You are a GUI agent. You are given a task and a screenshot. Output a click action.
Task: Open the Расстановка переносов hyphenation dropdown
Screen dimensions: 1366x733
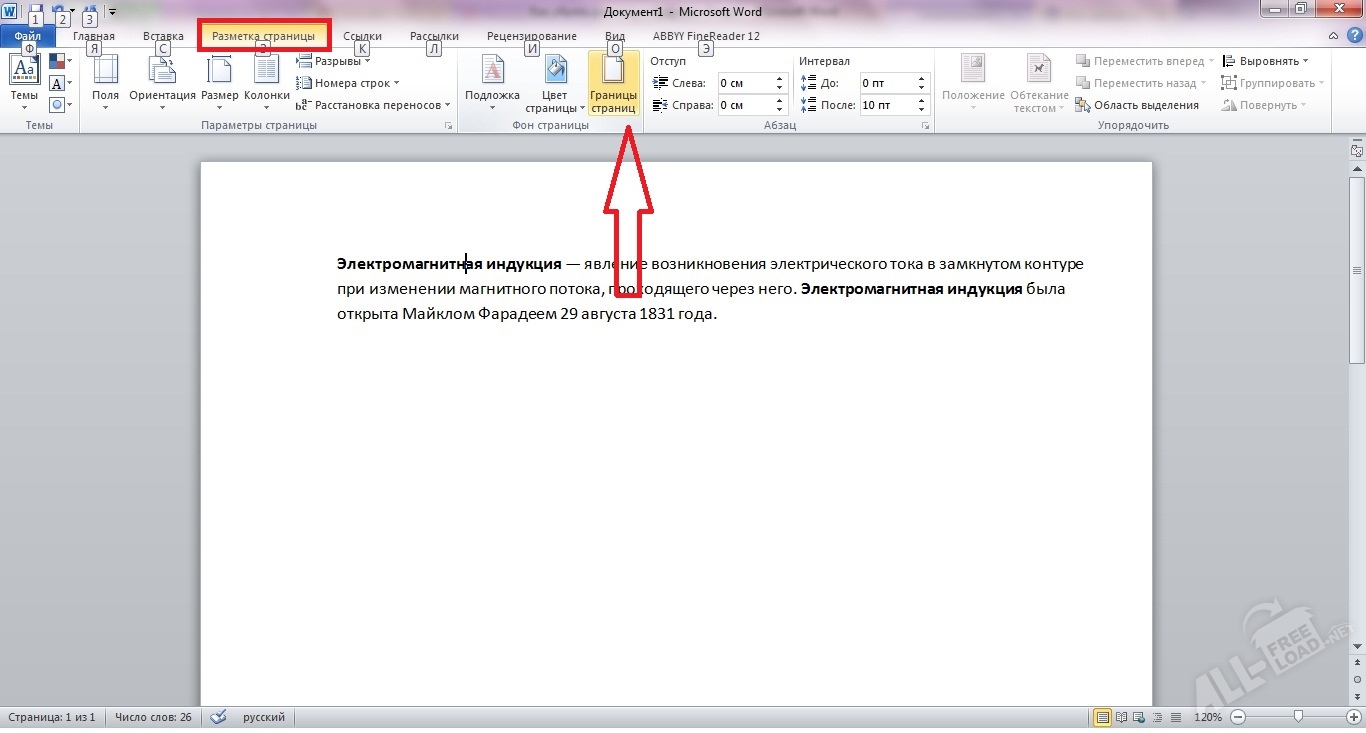pos(375,105)
